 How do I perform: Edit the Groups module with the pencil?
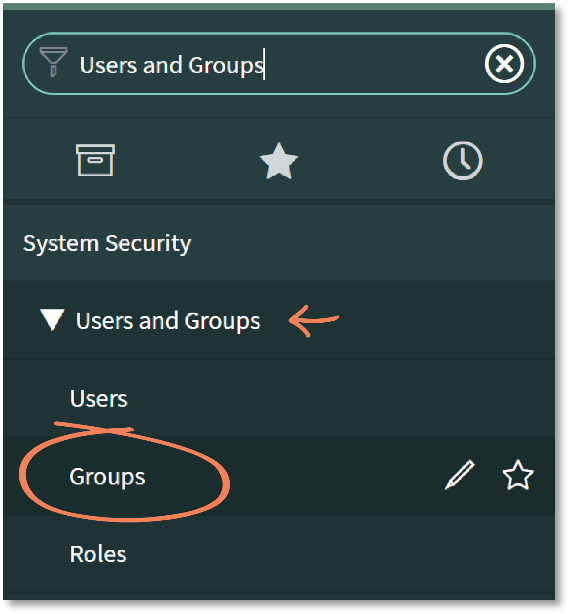(x=460, y=475)
